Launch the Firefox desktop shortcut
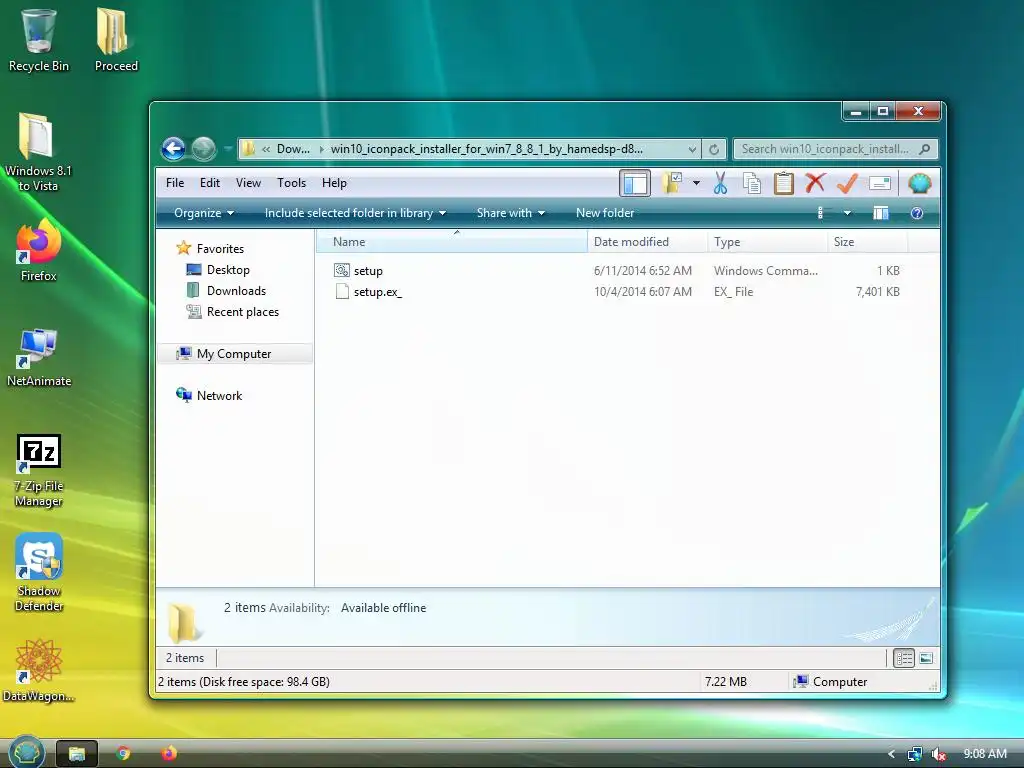The image size is (1024, 768). click(39, 251)
